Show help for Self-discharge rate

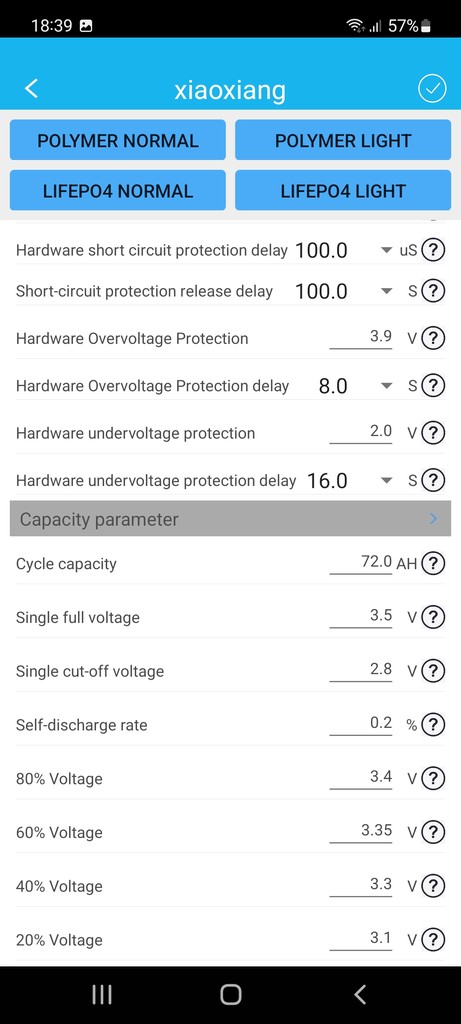432,724
